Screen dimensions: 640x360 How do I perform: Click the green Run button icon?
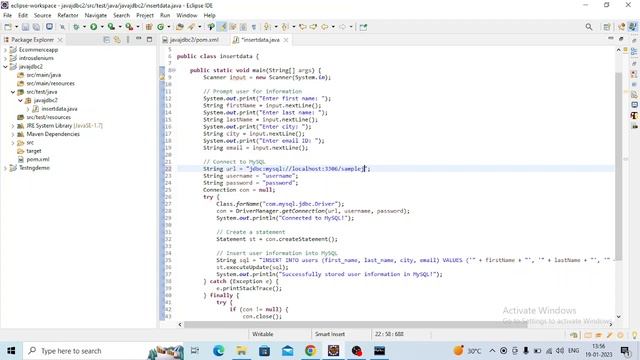click(x=93, y=27)
